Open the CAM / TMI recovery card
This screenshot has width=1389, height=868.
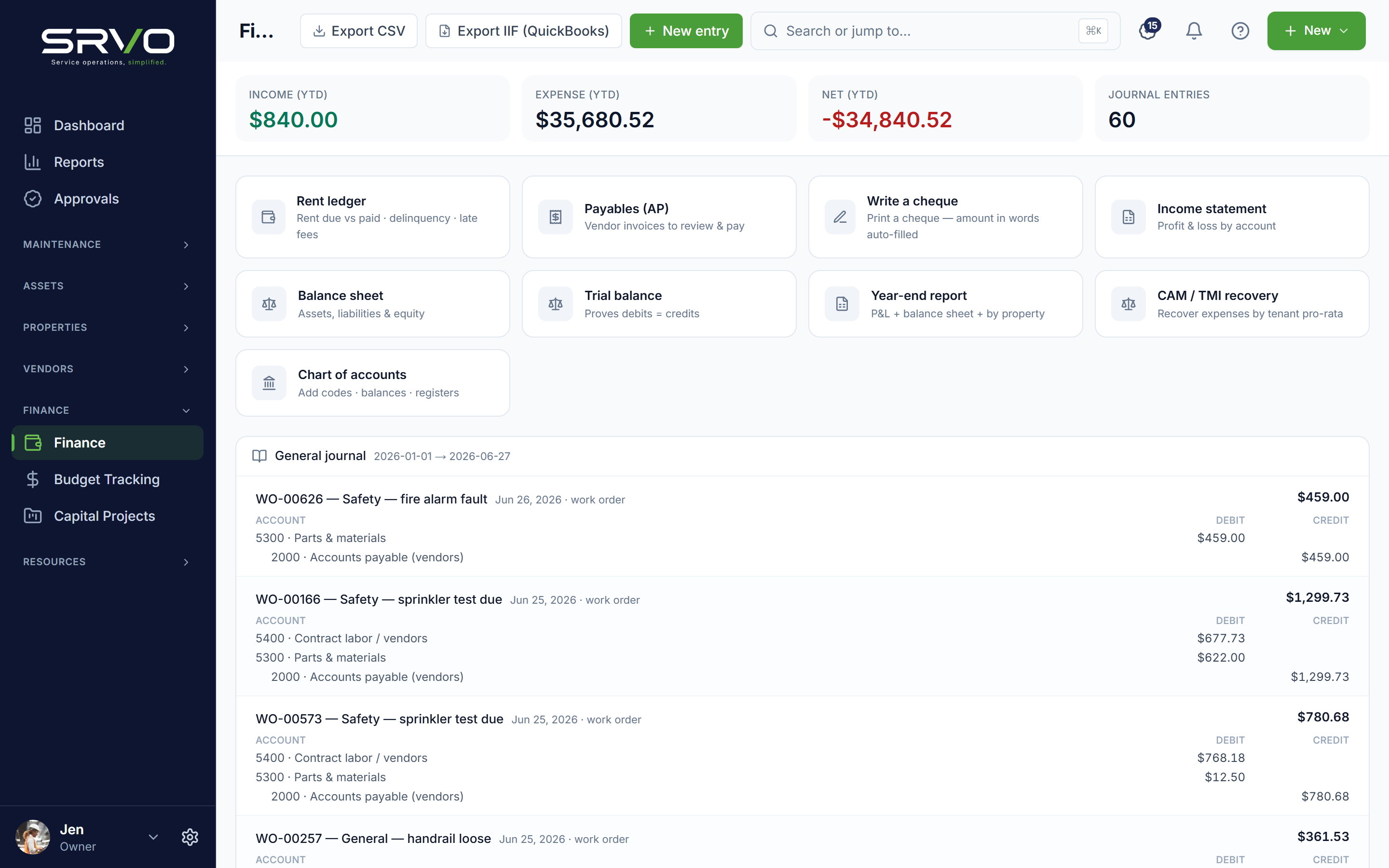click(x=1232, y=304)
